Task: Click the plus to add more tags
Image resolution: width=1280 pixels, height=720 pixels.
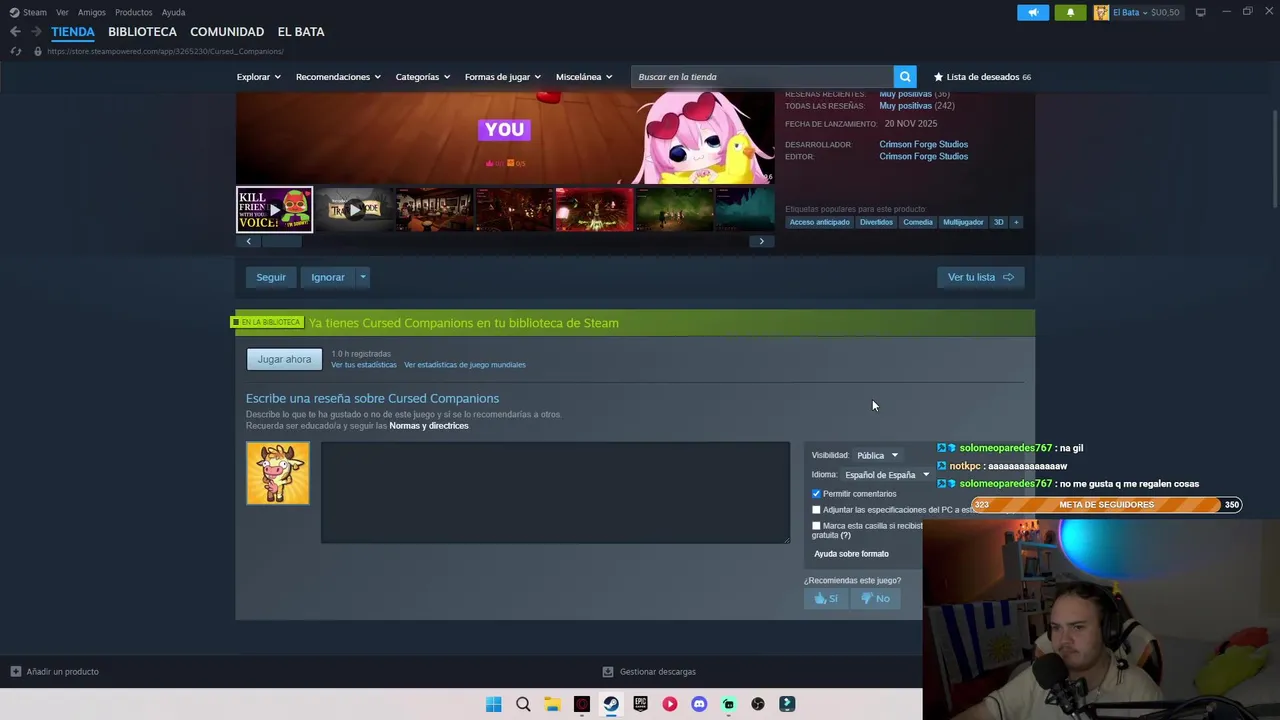Action: (x=1016, y=222)
